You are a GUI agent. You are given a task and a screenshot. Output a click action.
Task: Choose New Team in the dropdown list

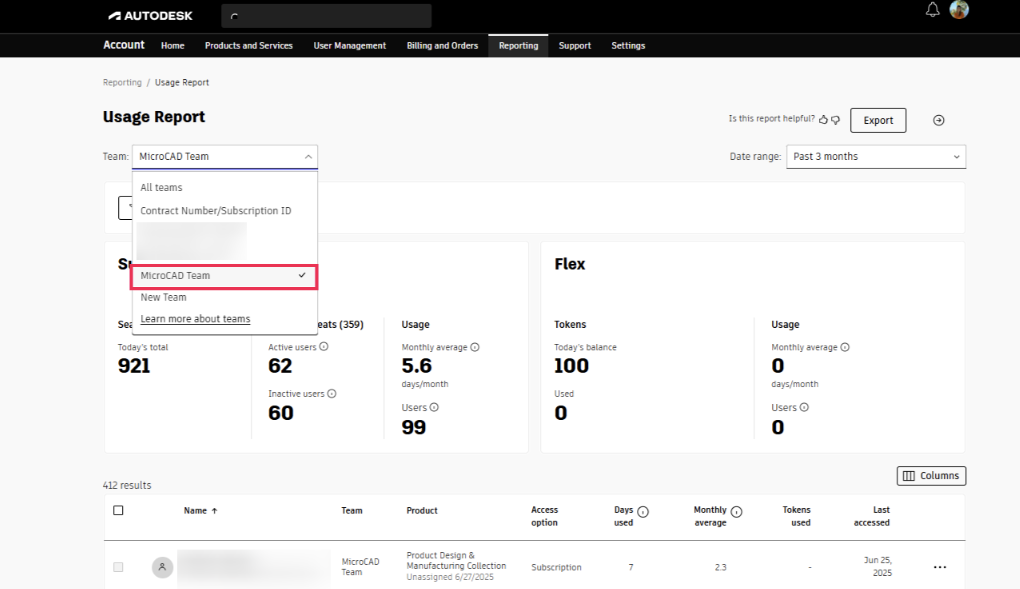(163, 297)
